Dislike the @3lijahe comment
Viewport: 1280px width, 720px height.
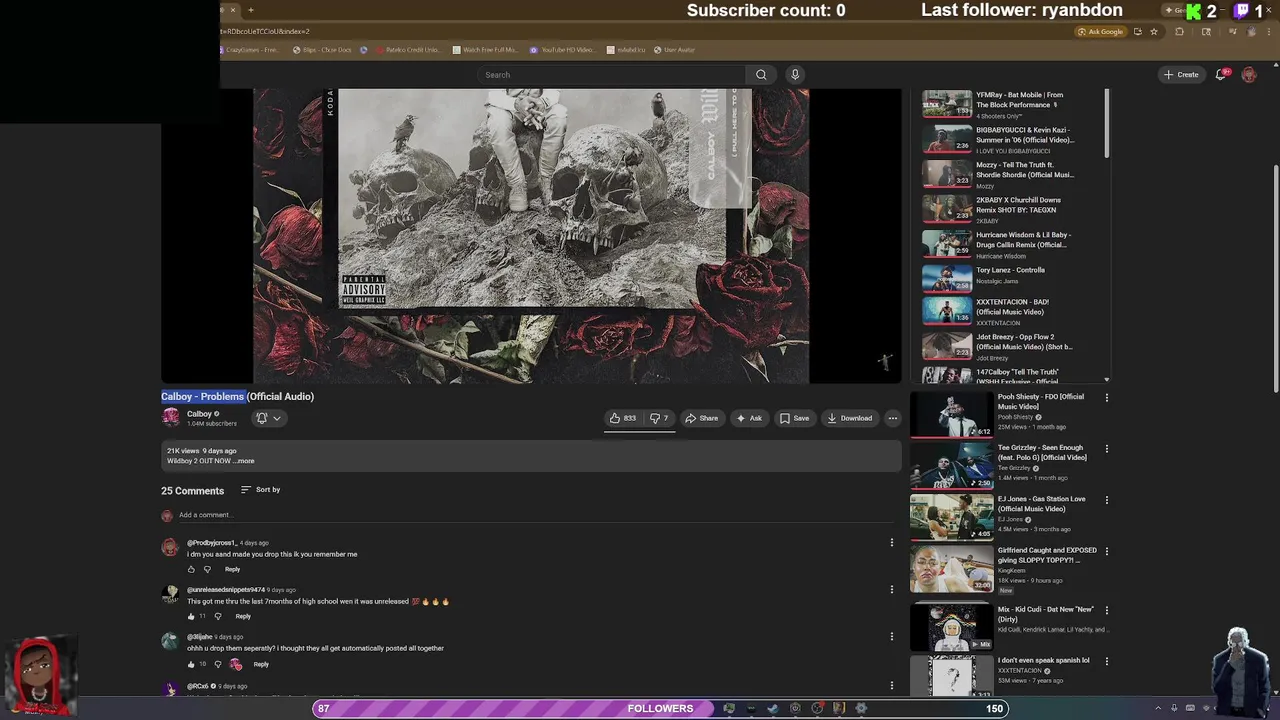pyautogui.click(x=218, y=664)
